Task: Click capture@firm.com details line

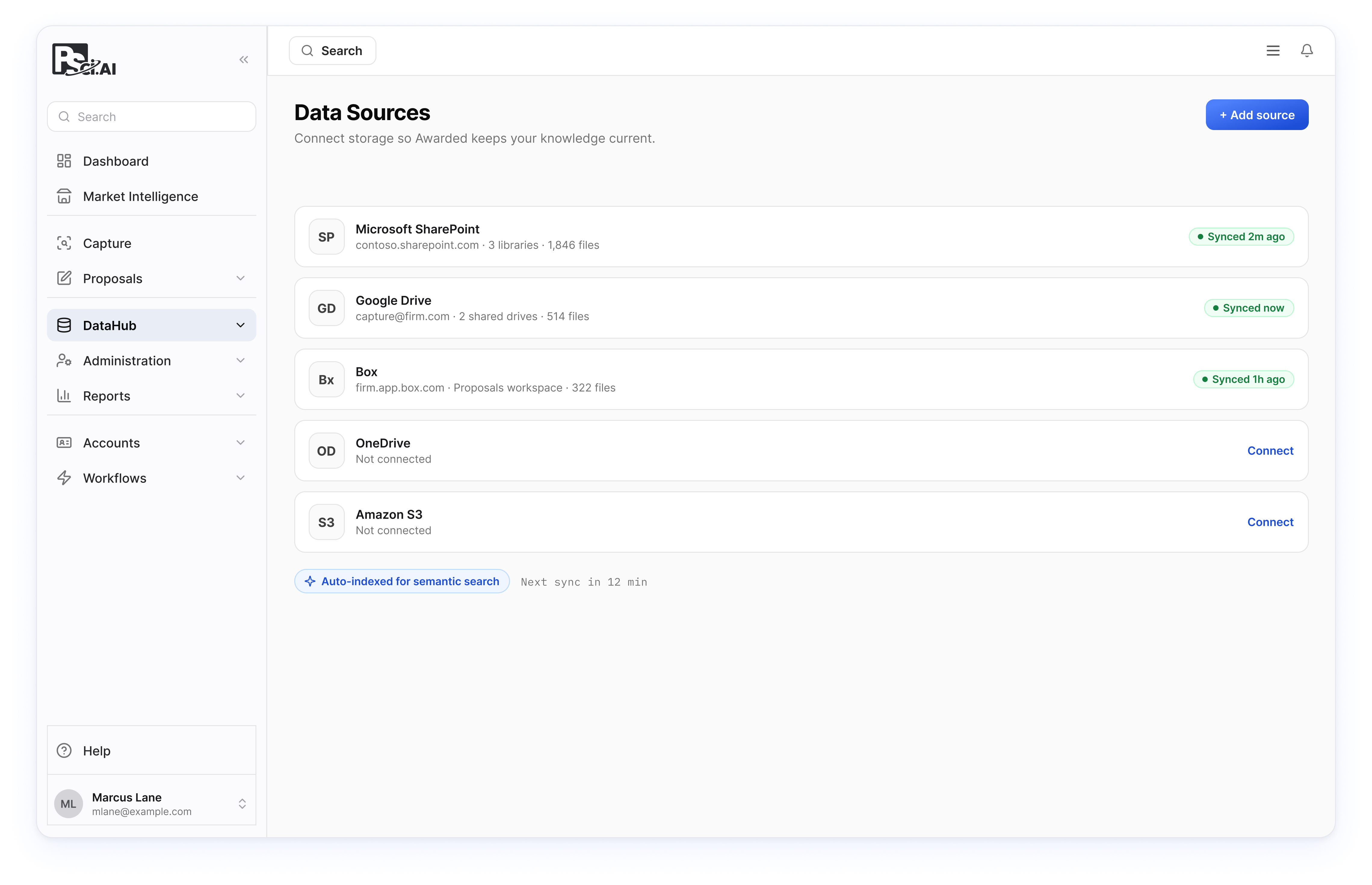Action: [472, 317]
